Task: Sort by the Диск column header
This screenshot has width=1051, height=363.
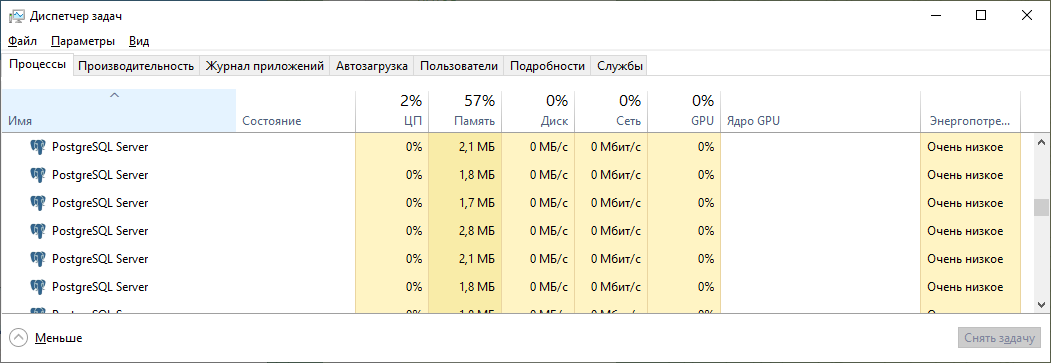Action: point(538,111)
